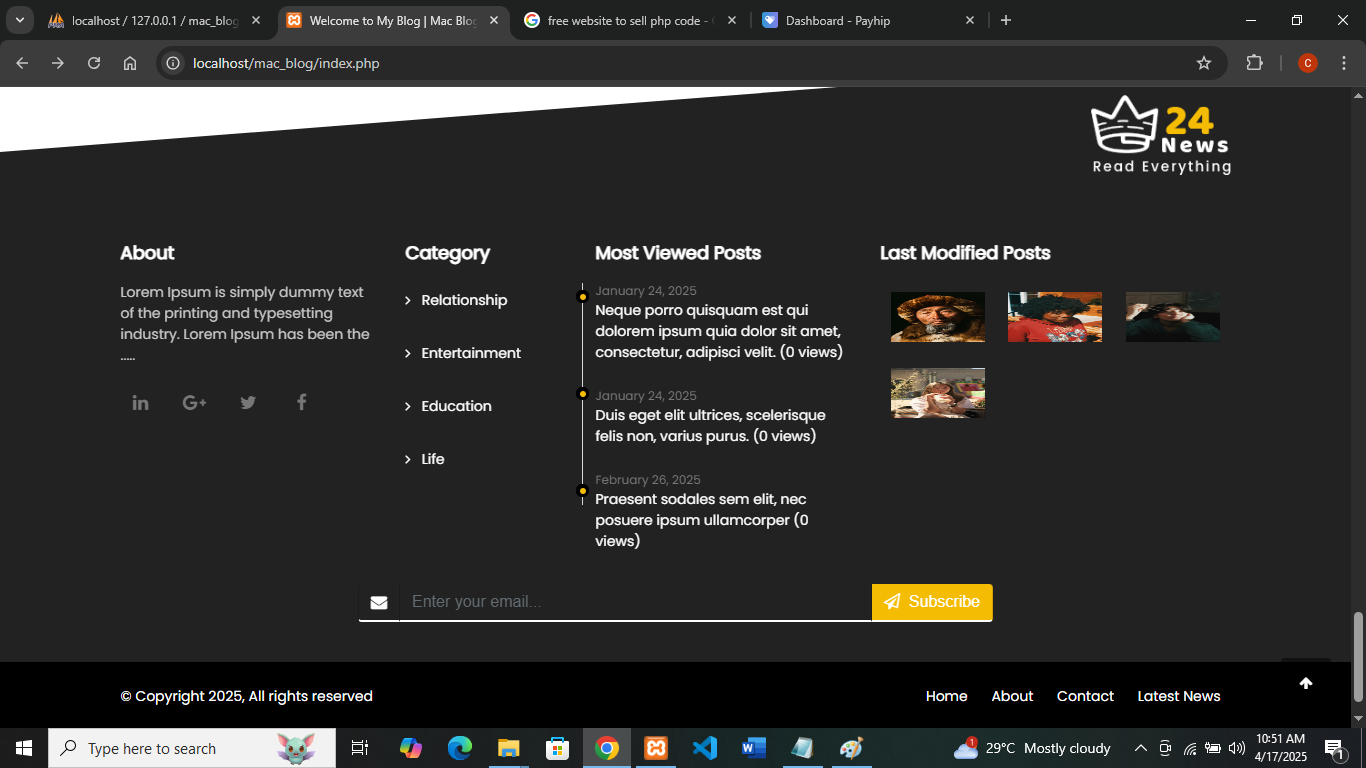Click the scroll-to-top arrow button
The image size is (1366, 768).
1306,683
